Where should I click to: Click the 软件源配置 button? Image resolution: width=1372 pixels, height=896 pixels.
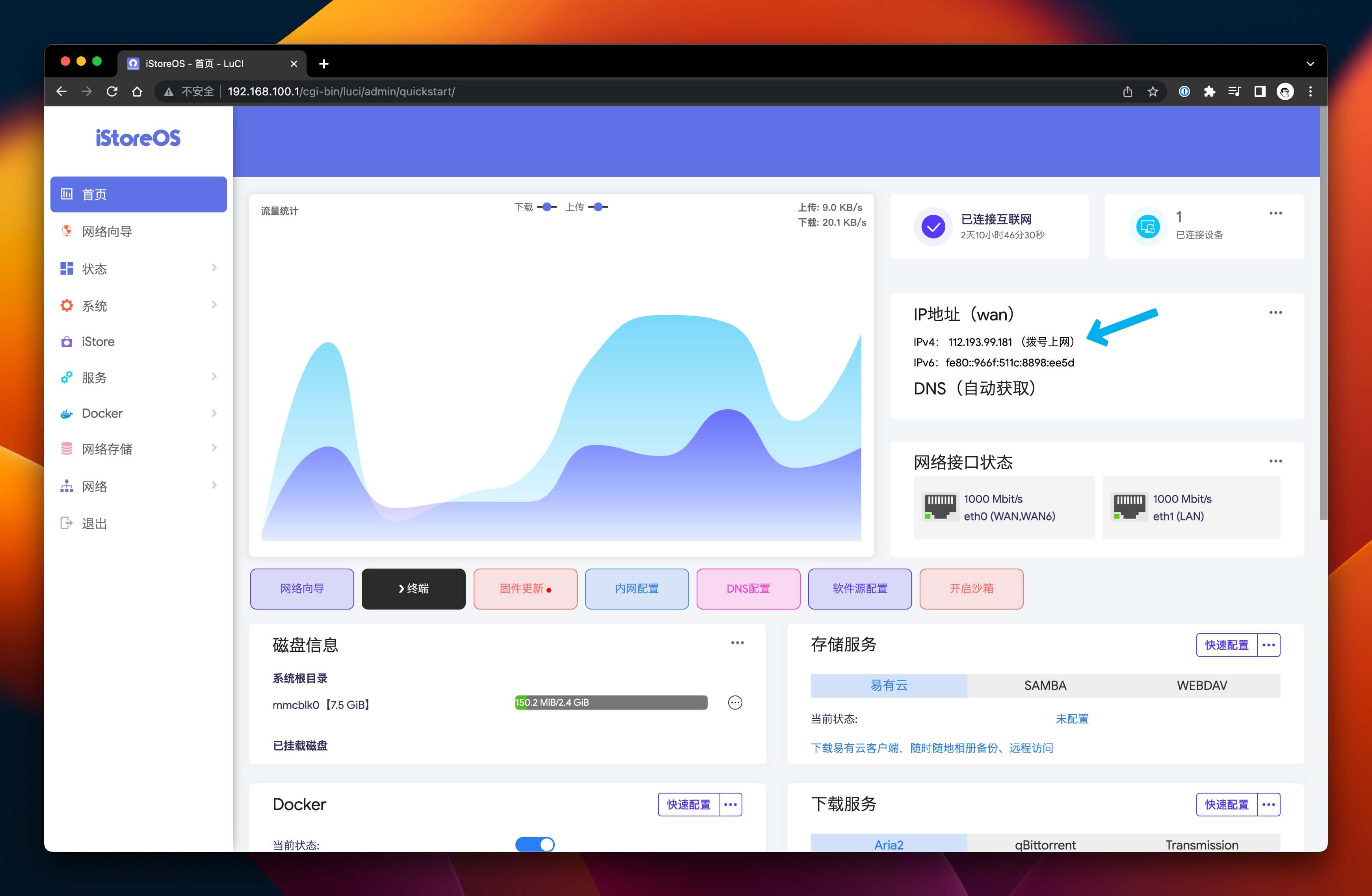click(x=859, y=588)
